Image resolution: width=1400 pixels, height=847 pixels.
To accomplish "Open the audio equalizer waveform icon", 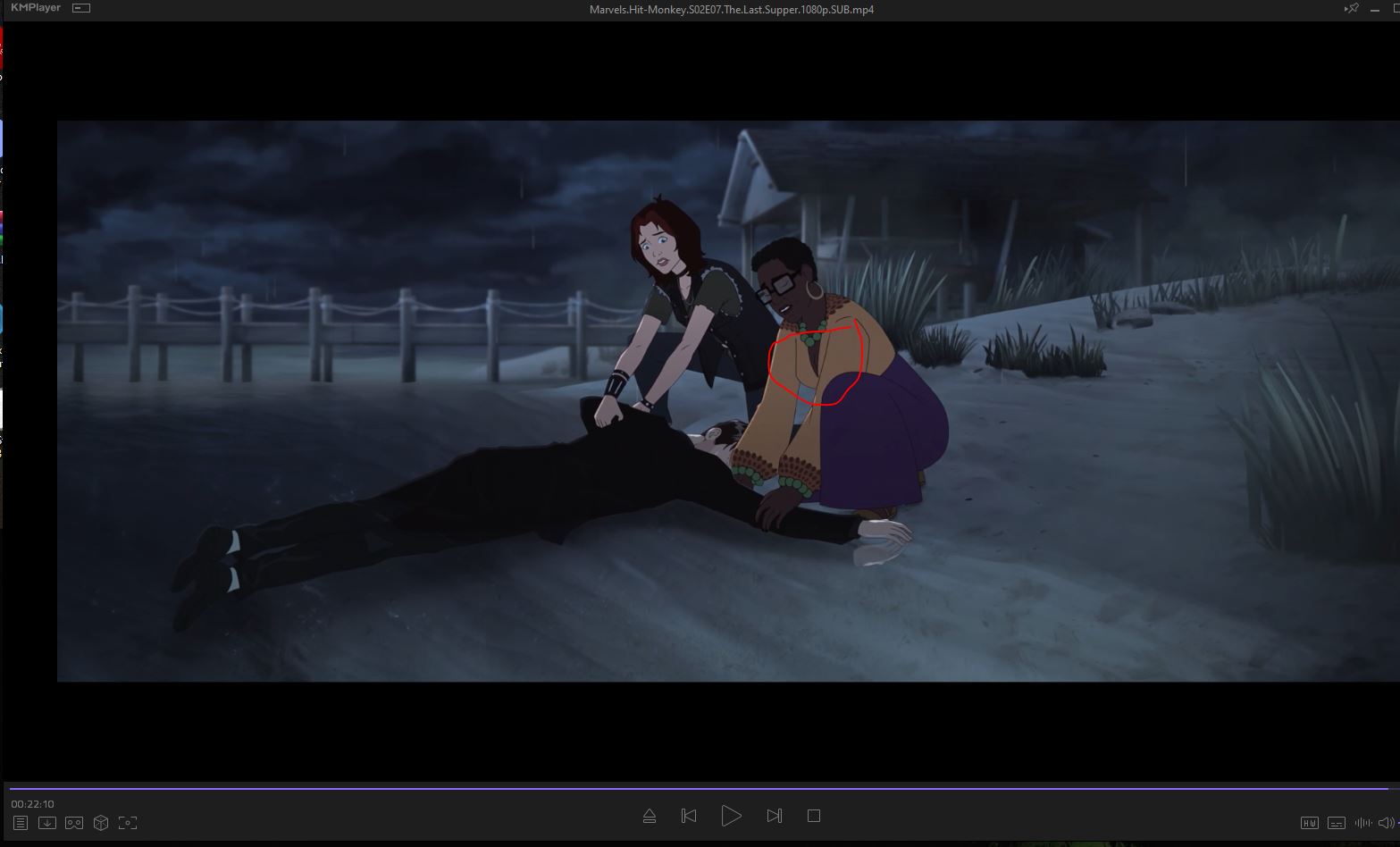I will click(1362, 823).
